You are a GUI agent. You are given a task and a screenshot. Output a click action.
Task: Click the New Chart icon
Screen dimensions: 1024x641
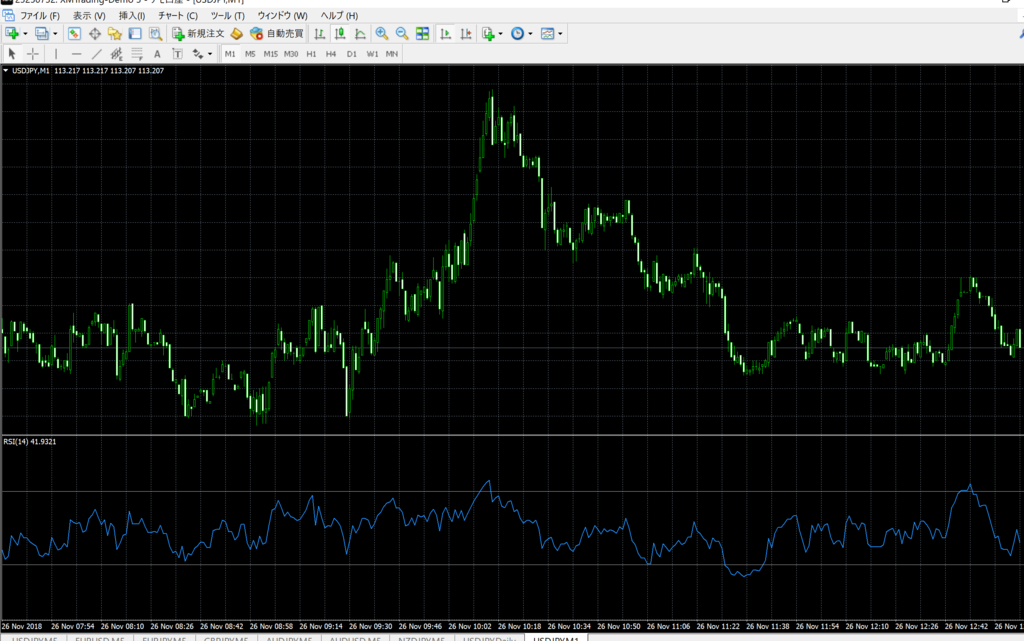[12, 33]
